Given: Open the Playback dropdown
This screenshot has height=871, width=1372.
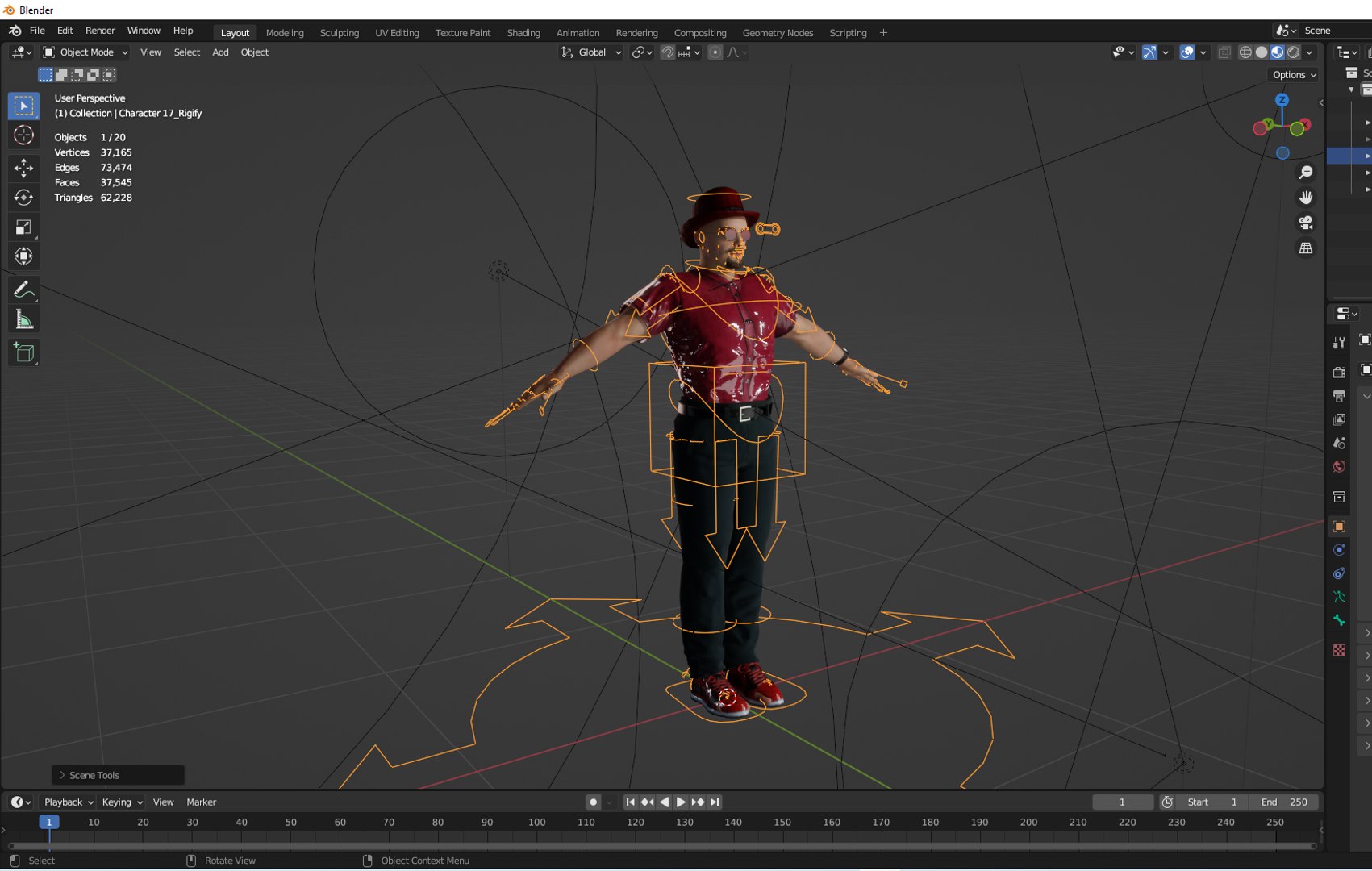Looking at the screenshot, I should [68, 802].
